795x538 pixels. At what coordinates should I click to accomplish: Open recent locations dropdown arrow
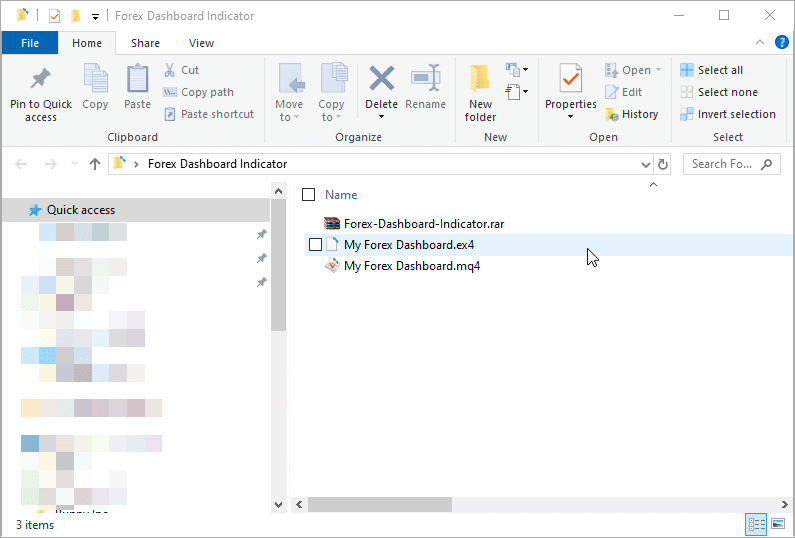(x=75, y=164)
